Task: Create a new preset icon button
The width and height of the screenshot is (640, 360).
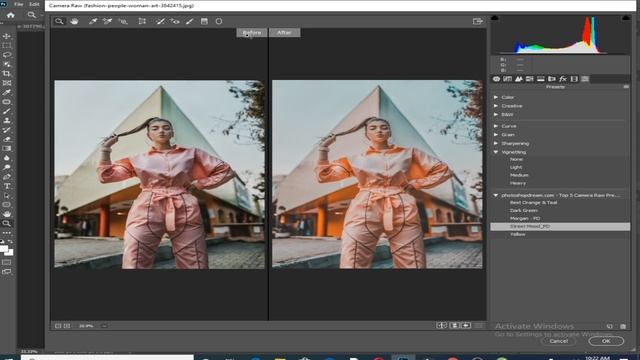Action: point(609,326)
